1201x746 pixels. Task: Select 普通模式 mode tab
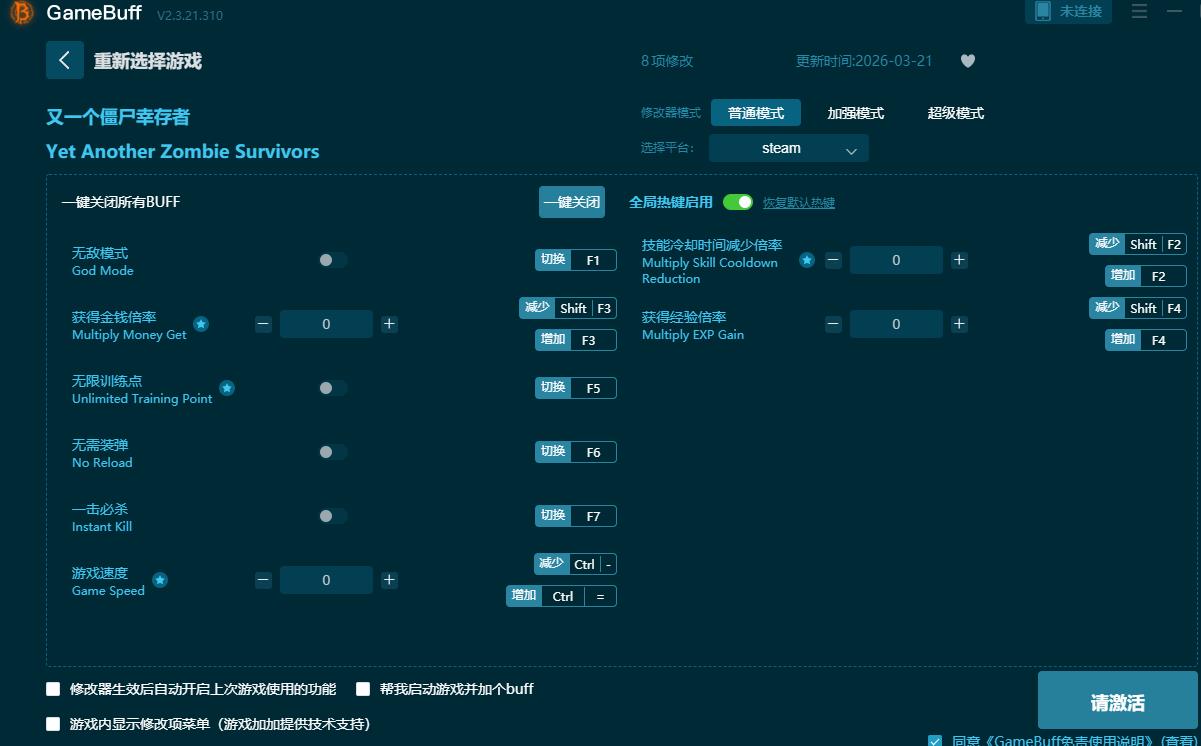pyautogui.click(x=756, y=113)
